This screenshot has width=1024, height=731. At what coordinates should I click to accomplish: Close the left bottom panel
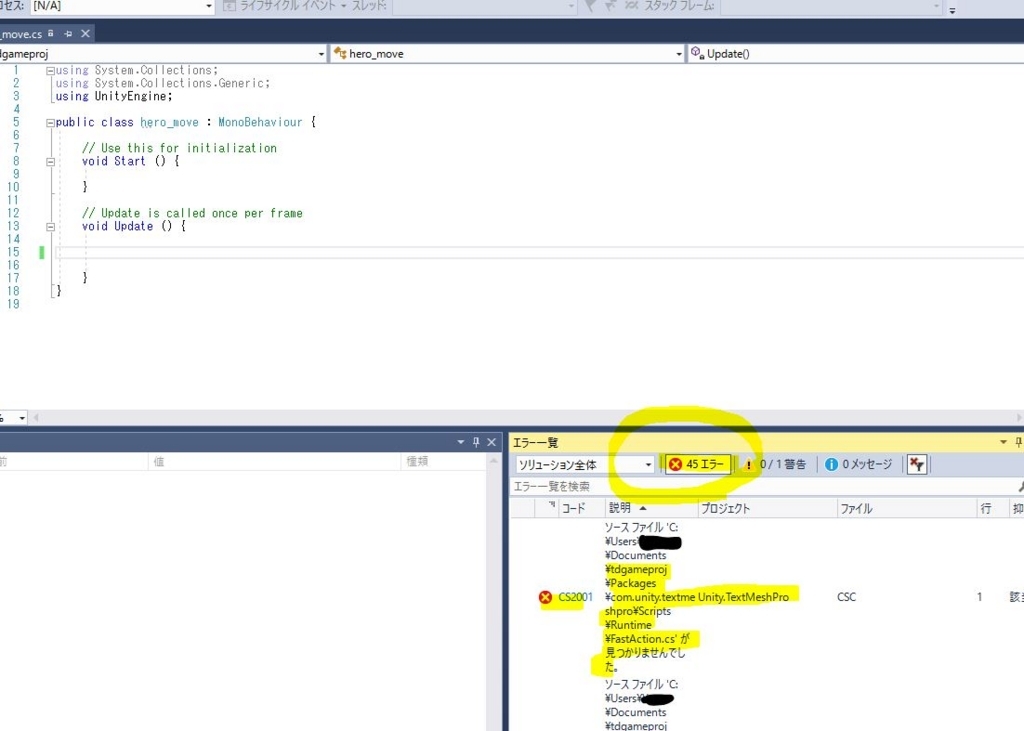(x=492, y=442)
